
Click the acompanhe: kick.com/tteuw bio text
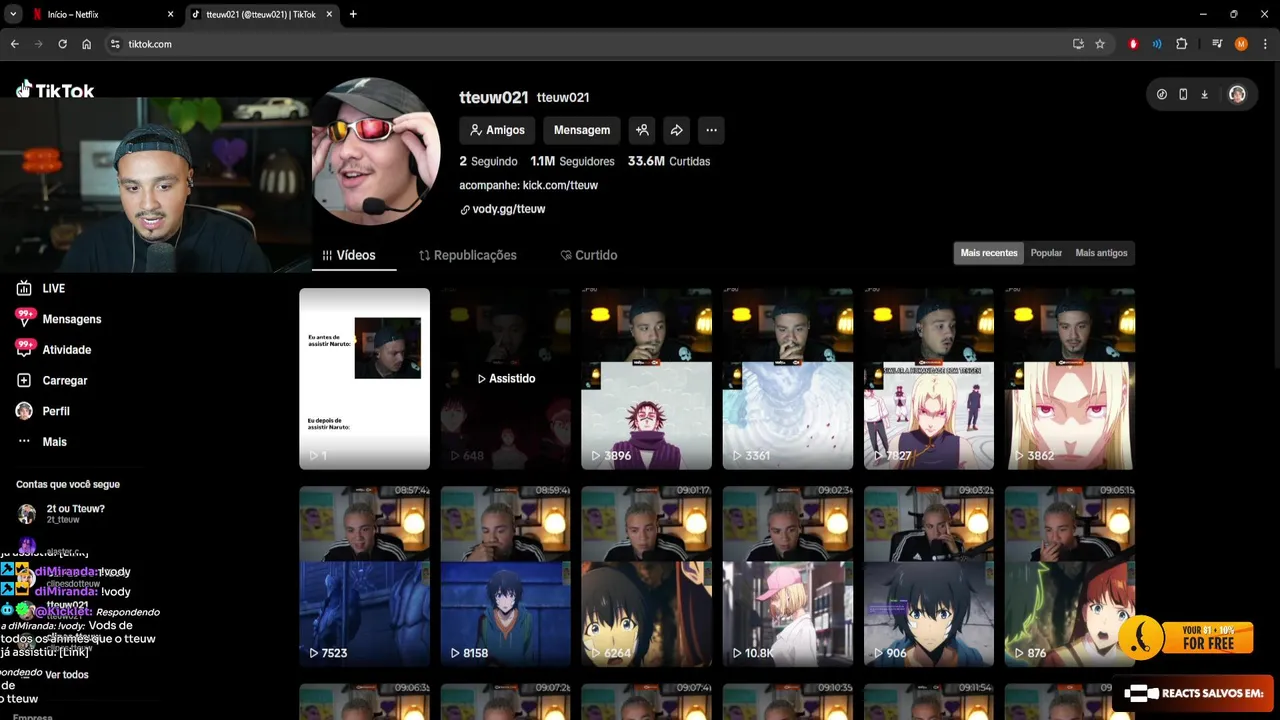(x=528, y=185)
